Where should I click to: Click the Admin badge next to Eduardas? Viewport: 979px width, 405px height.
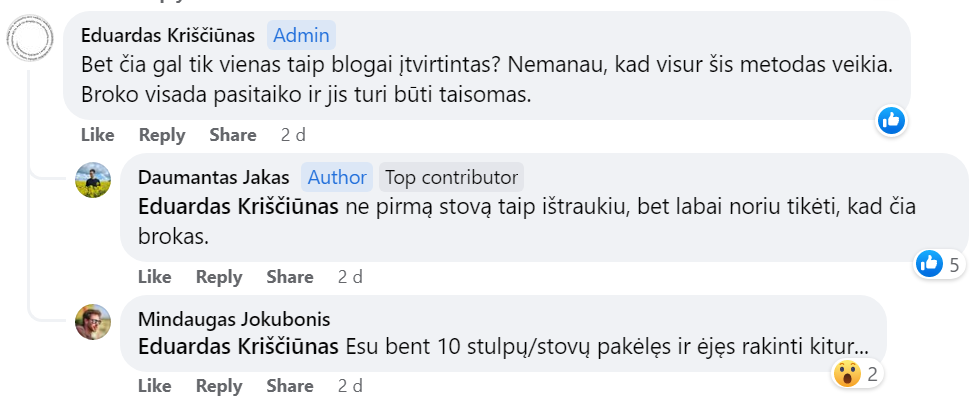301,35
